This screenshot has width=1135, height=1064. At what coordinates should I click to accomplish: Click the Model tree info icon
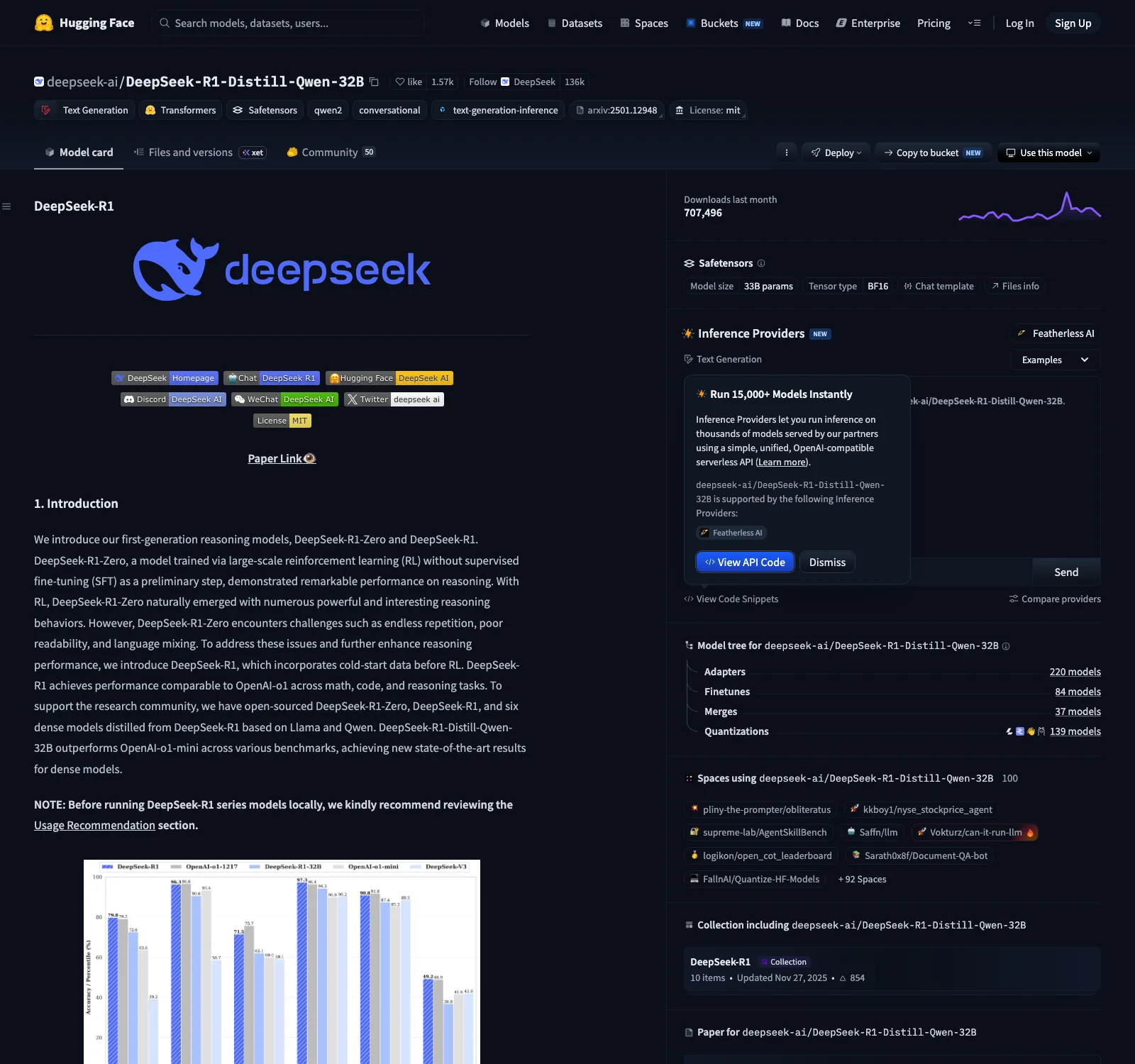pos(1006,646)
